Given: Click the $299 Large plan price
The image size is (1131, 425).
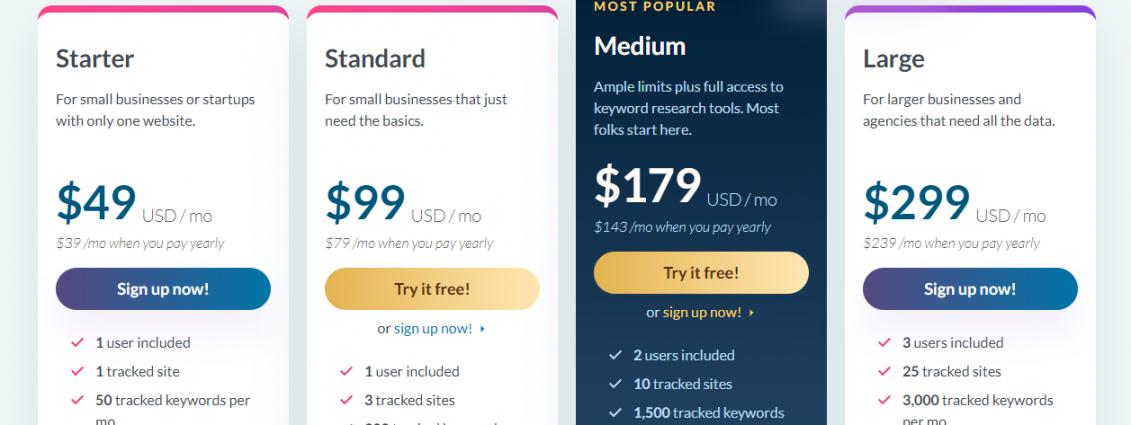Looking at the screenshot, I should coord(916,201).
